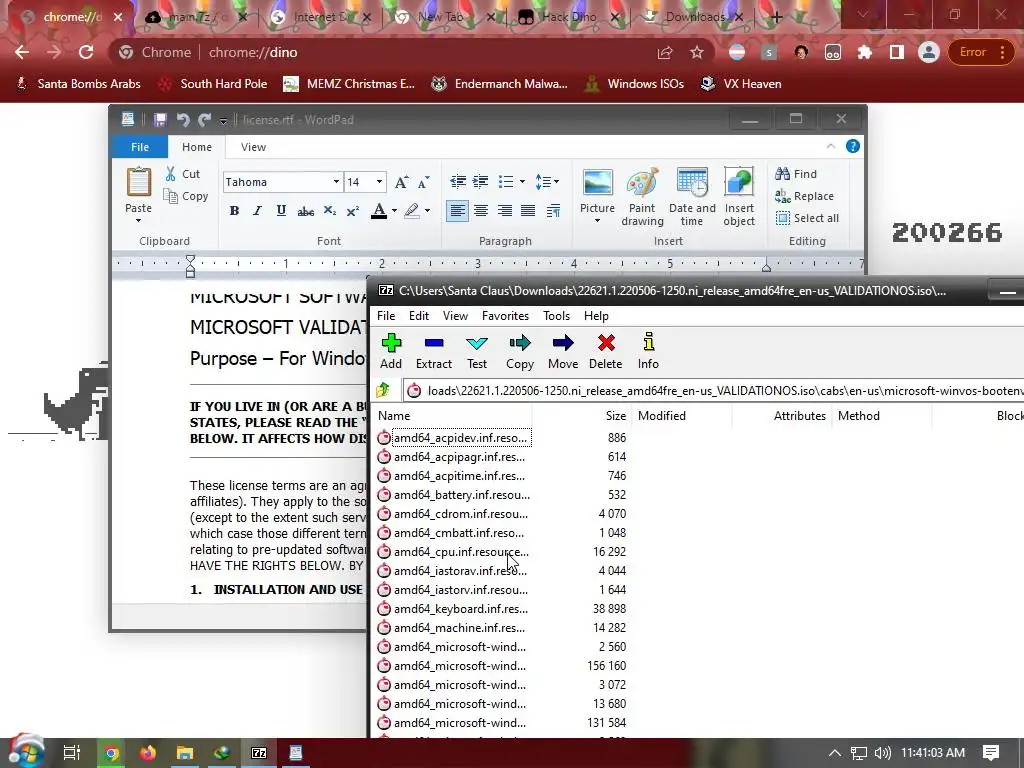Open the 7-Zip Favorites menu
The width and height of the screenshot is (1024, 768).
(505, 315)
